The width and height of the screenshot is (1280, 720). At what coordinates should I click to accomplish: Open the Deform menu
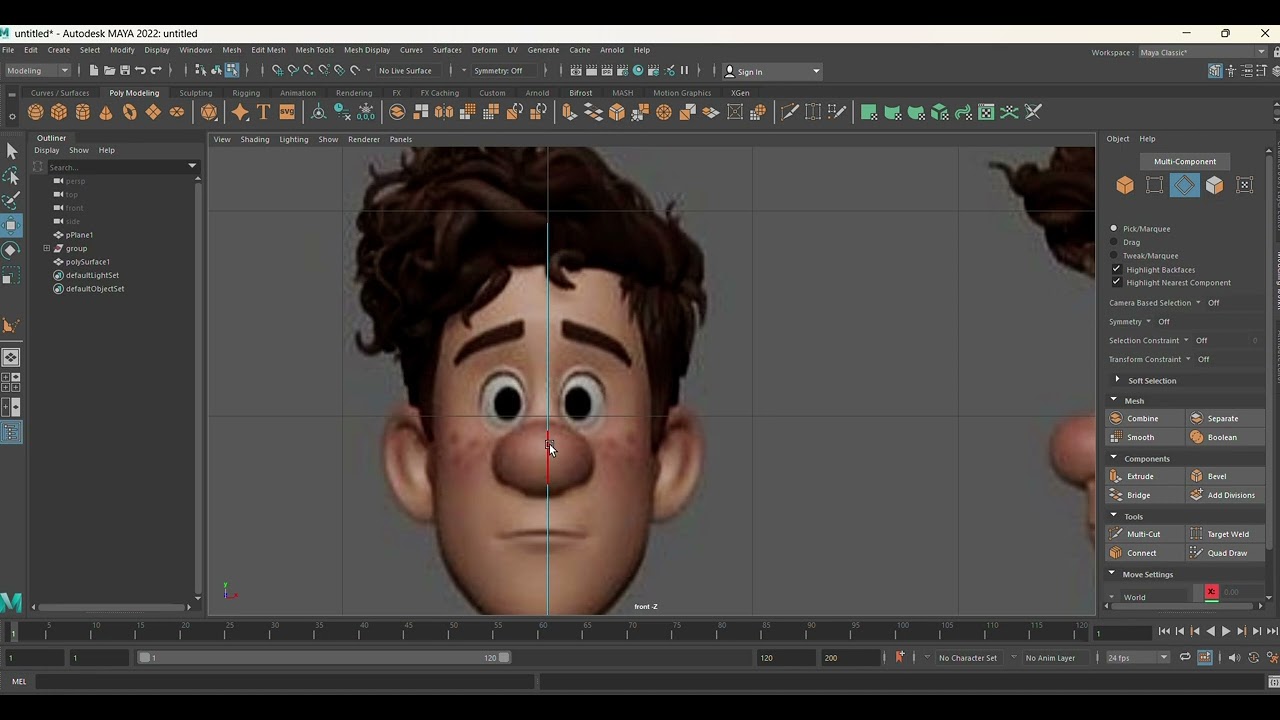(484, 50)
